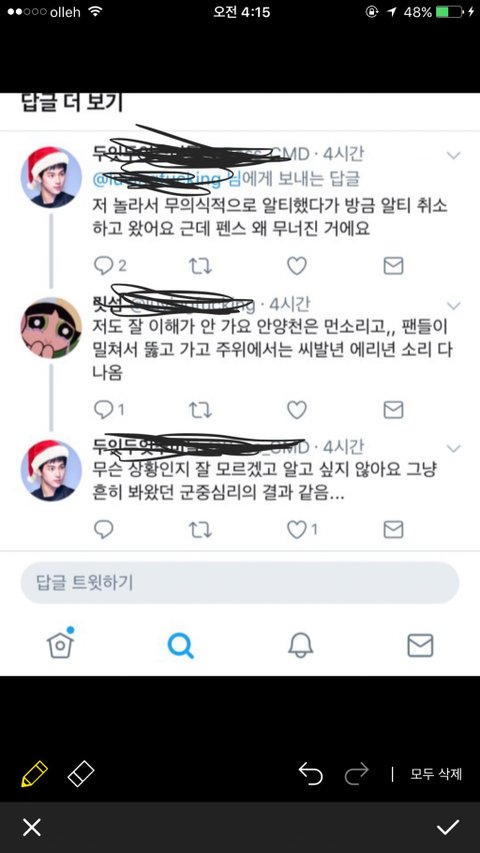Retweet the second tweet by 핏섭
Image resolution: width=480 pixels, height=853 pixels.
coord(200,410)
